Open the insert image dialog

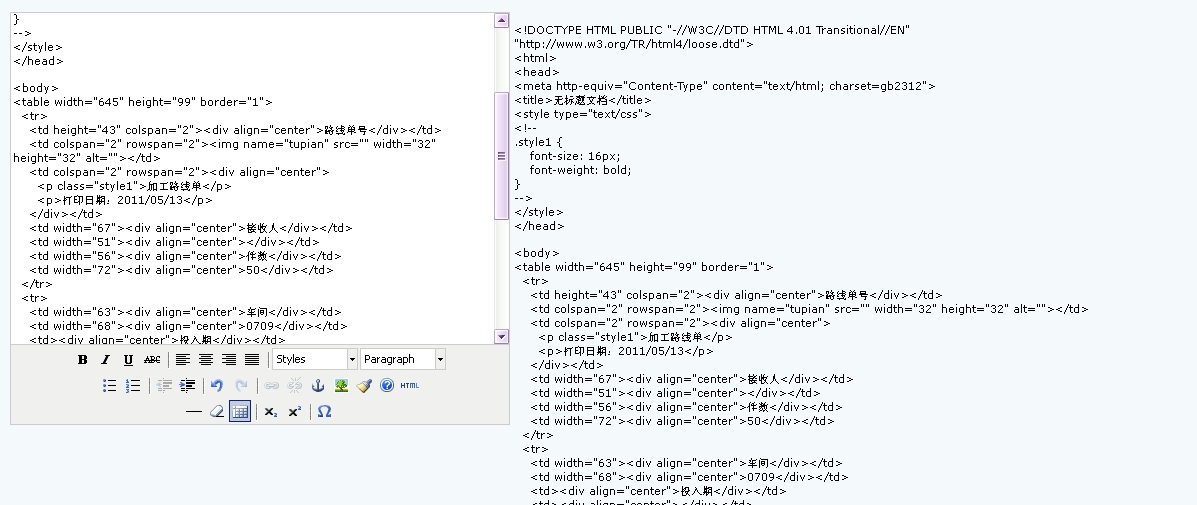[341, 386]
